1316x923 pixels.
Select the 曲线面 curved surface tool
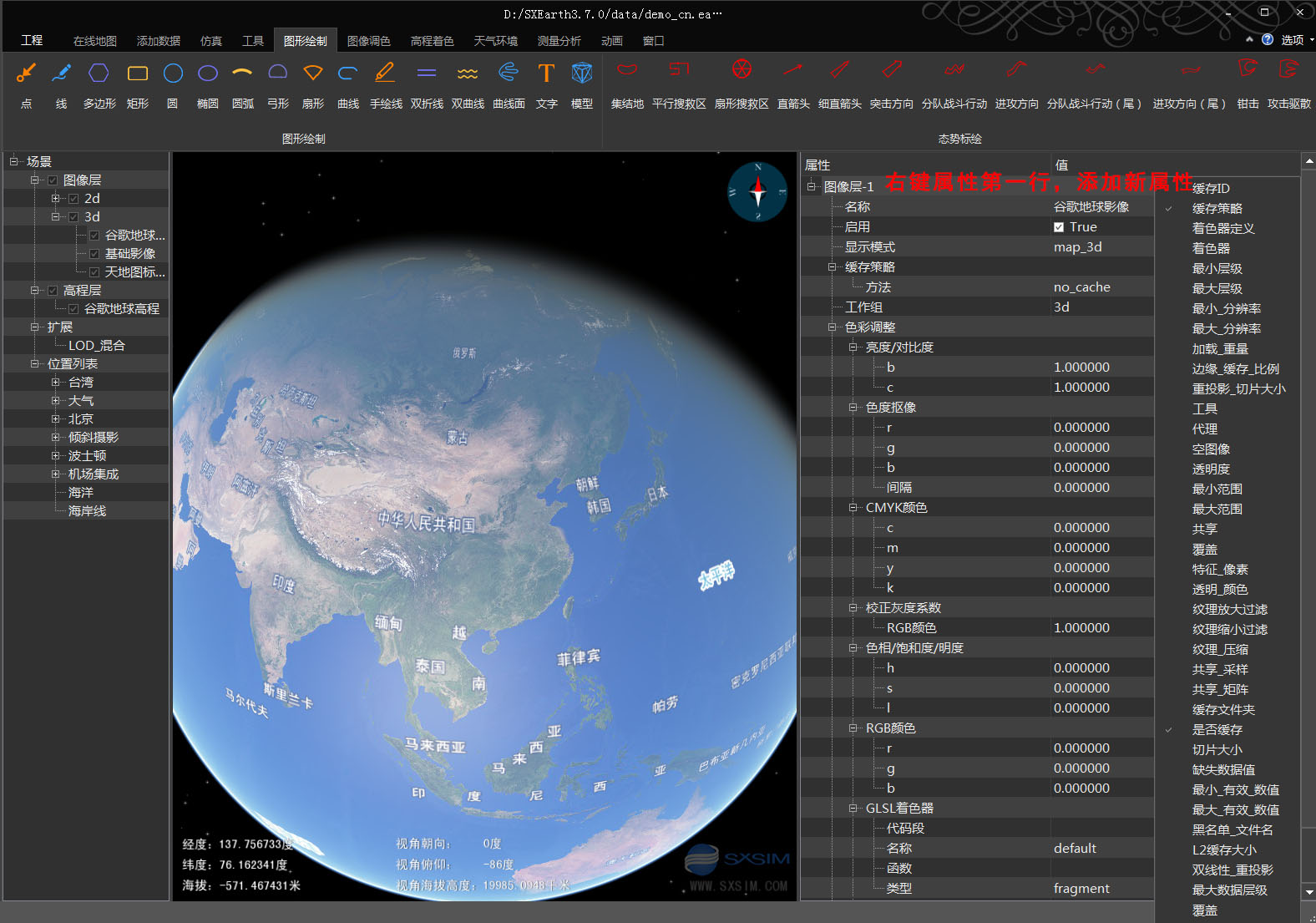[x=509, y=85]
